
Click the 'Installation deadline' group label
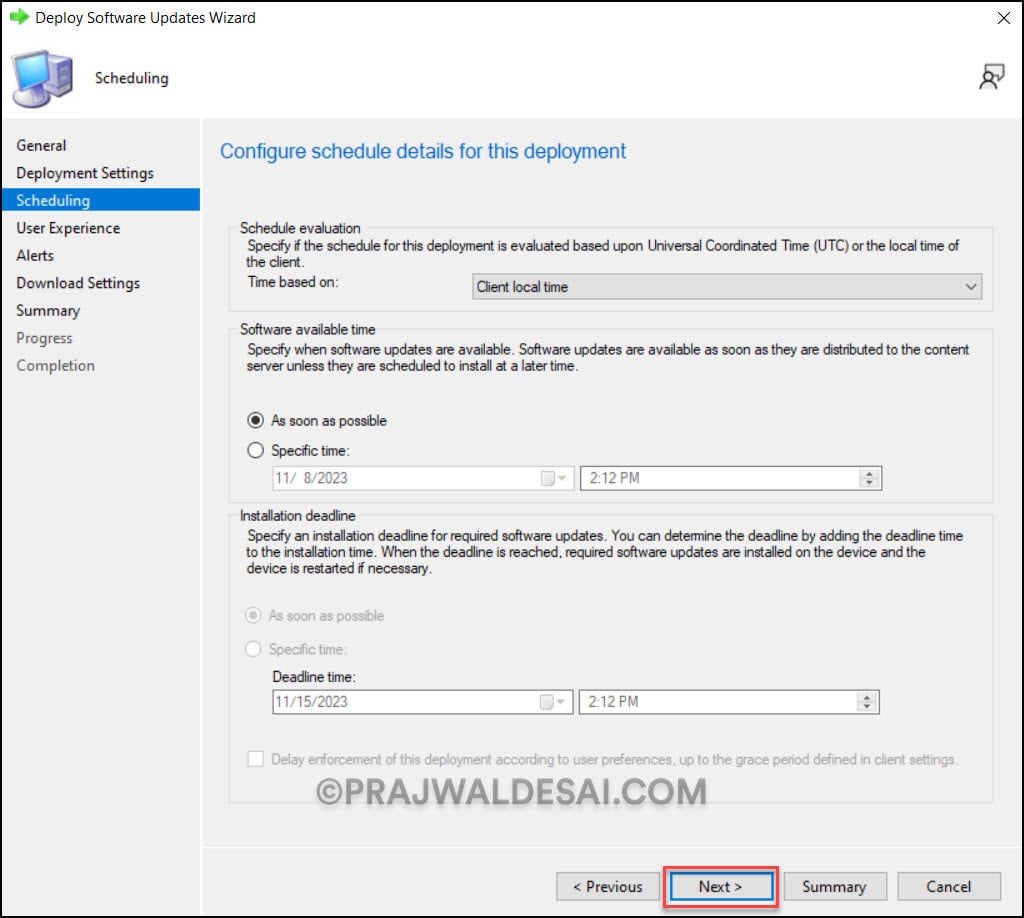tap(297, 516)
